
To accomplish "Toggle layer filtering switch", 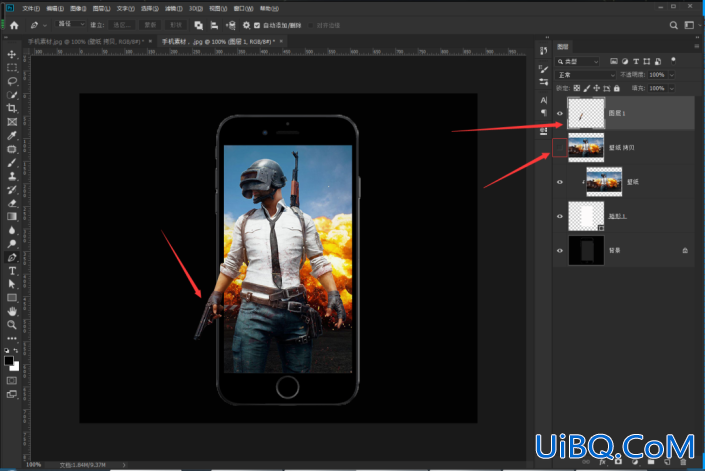I will coord(673,60).
